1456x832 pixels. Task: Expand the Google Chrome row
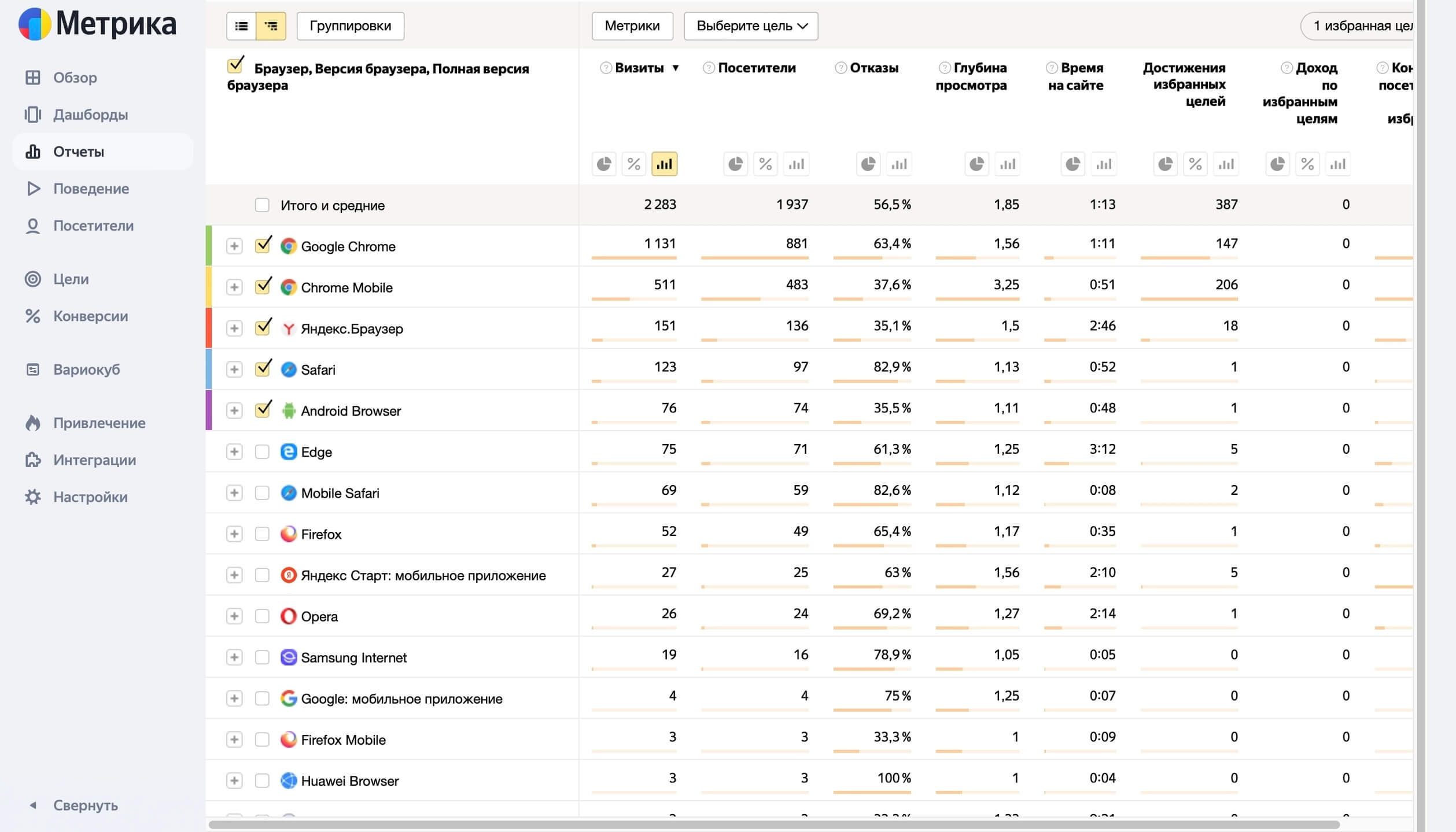point(234,246)
